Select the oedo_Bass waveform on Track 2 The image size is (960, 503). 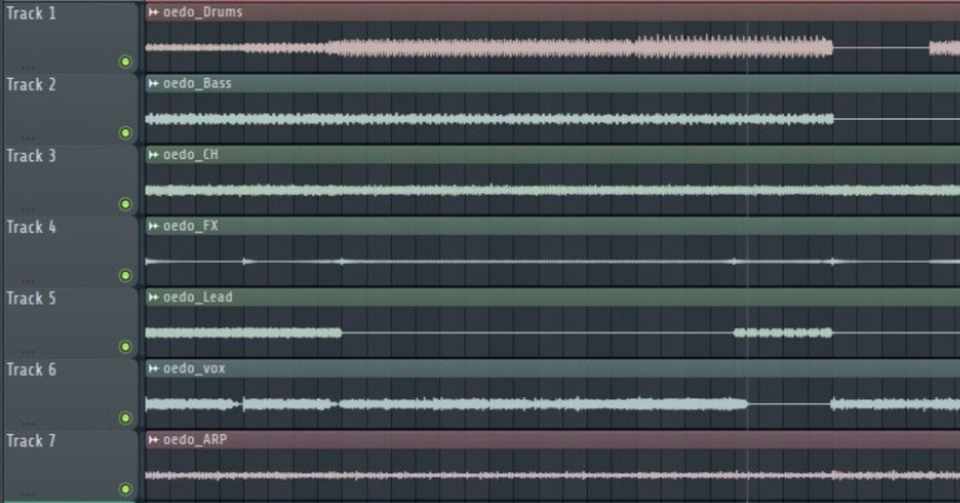552,119
